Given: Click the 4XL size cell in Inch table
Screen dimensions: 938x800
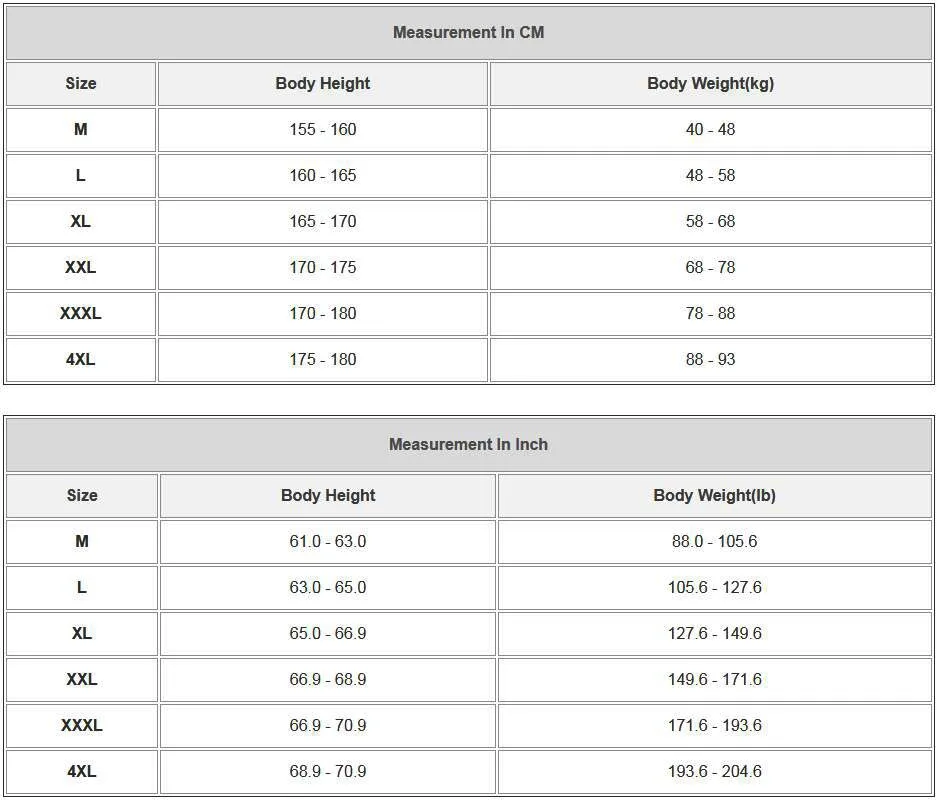Looking at the screenshot, I should tap(82, 772).
